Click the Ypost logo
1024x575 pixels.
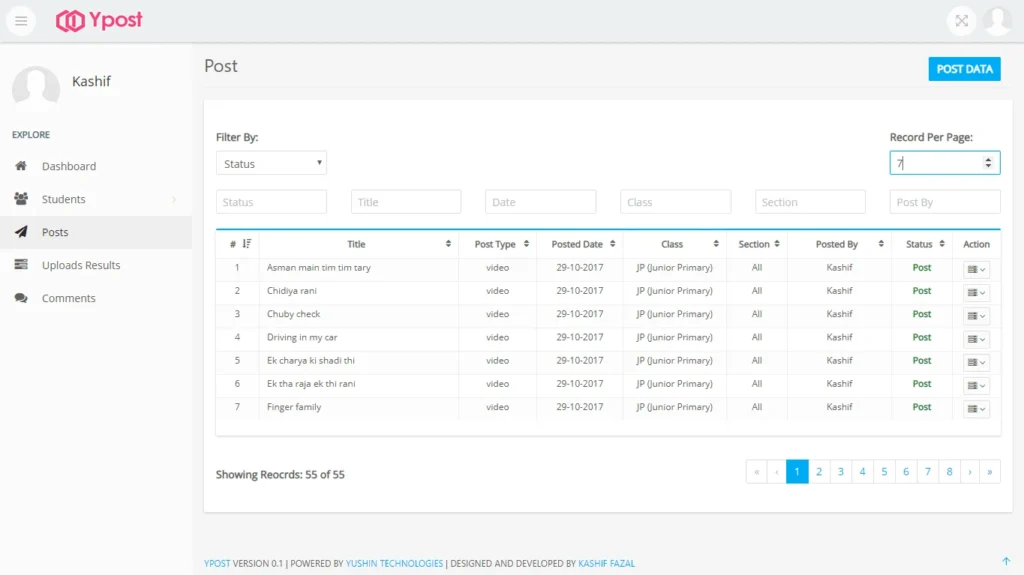99,20
